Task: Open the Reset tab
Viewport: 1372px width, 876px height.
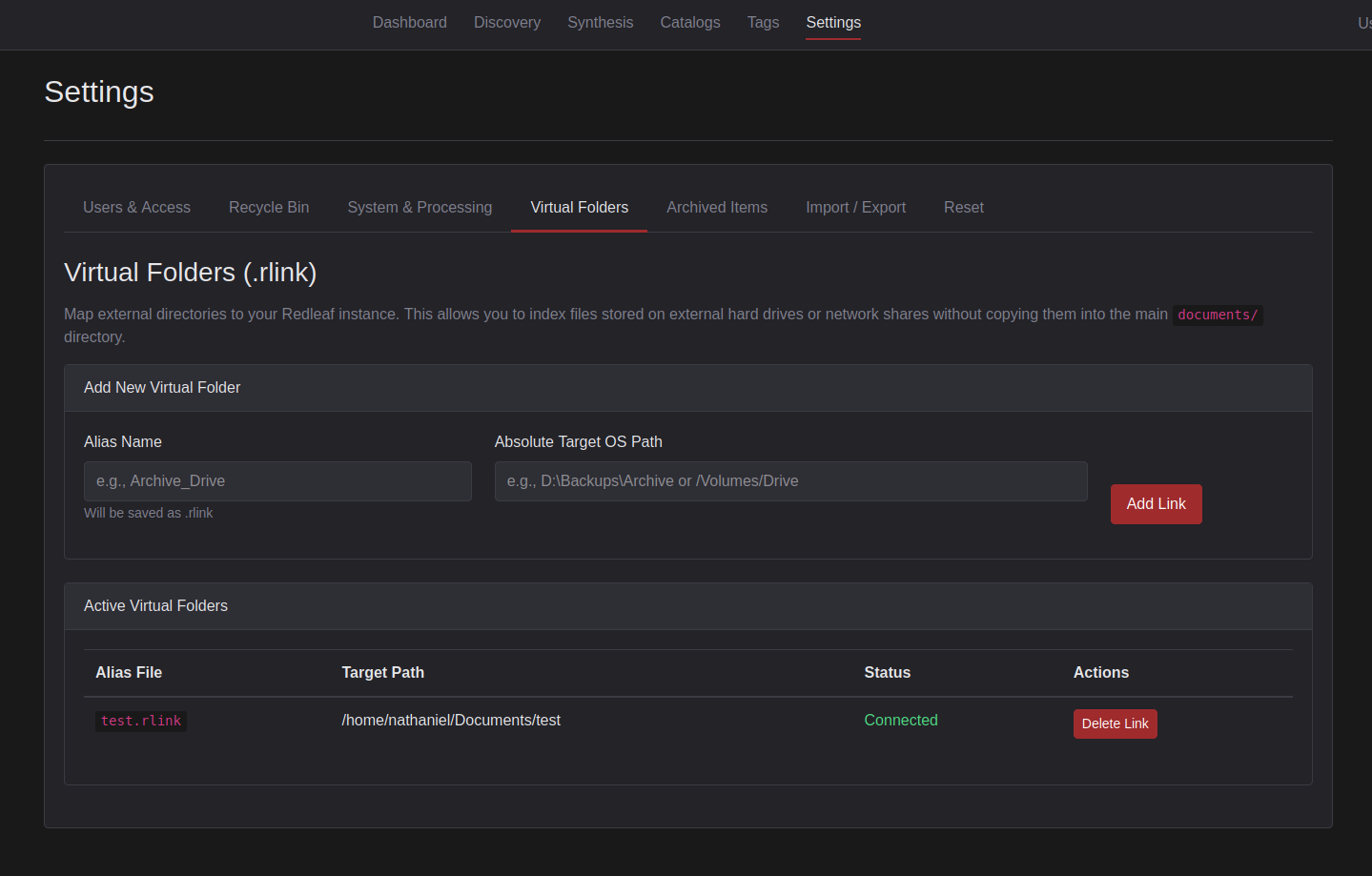Action: pos(963,208)
